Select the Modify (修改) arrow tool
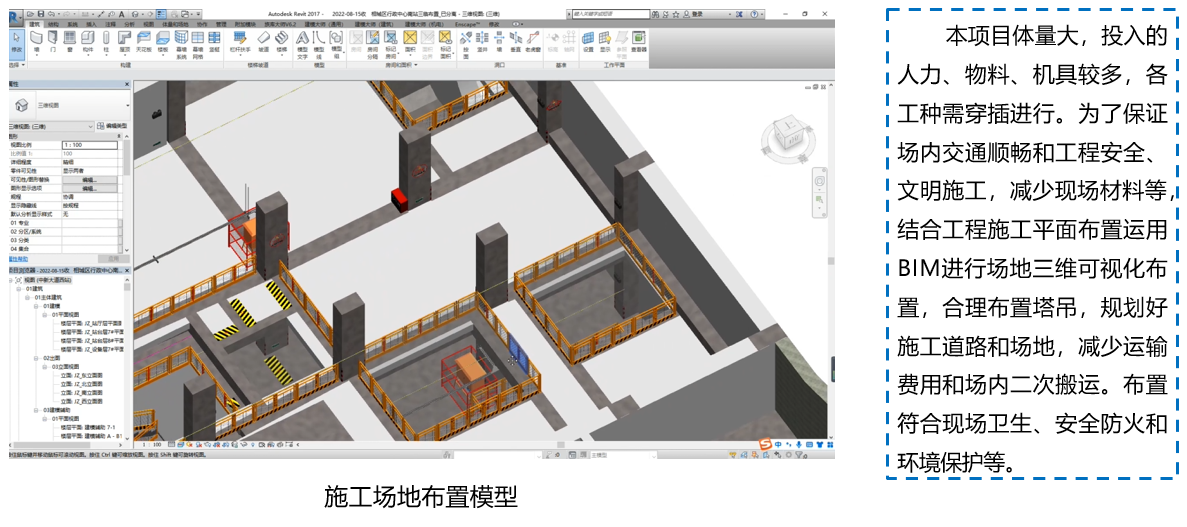The image size is (1187, 527). click(x=17, y=45)
